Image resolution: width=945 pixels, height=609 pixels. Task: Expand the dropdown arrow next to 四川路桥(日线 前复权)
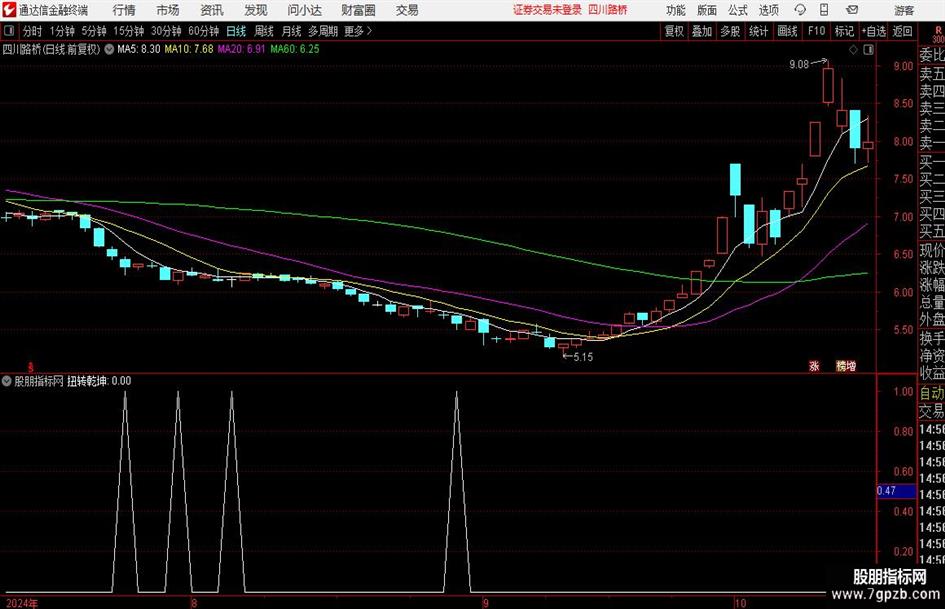pyautogui.click(x=109, y=49)
